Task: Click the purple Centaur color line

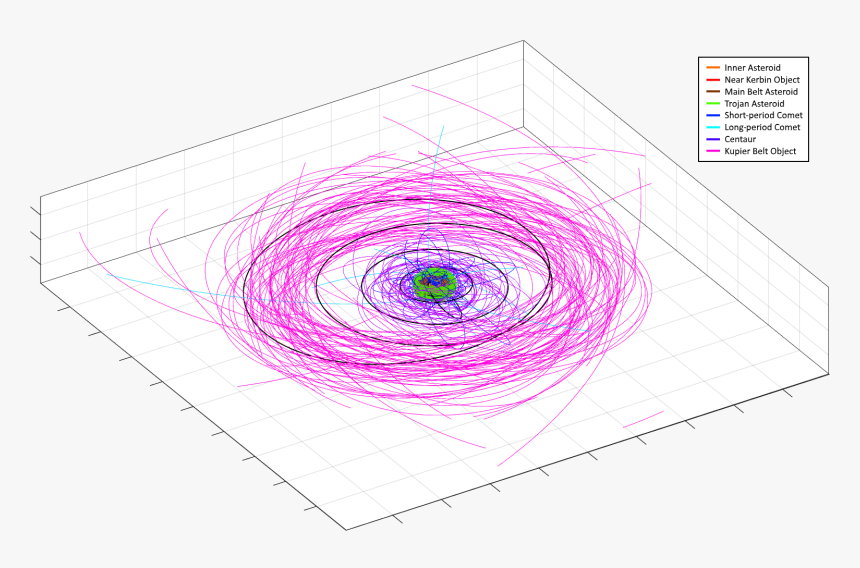Action: click(x=713, y=140)
